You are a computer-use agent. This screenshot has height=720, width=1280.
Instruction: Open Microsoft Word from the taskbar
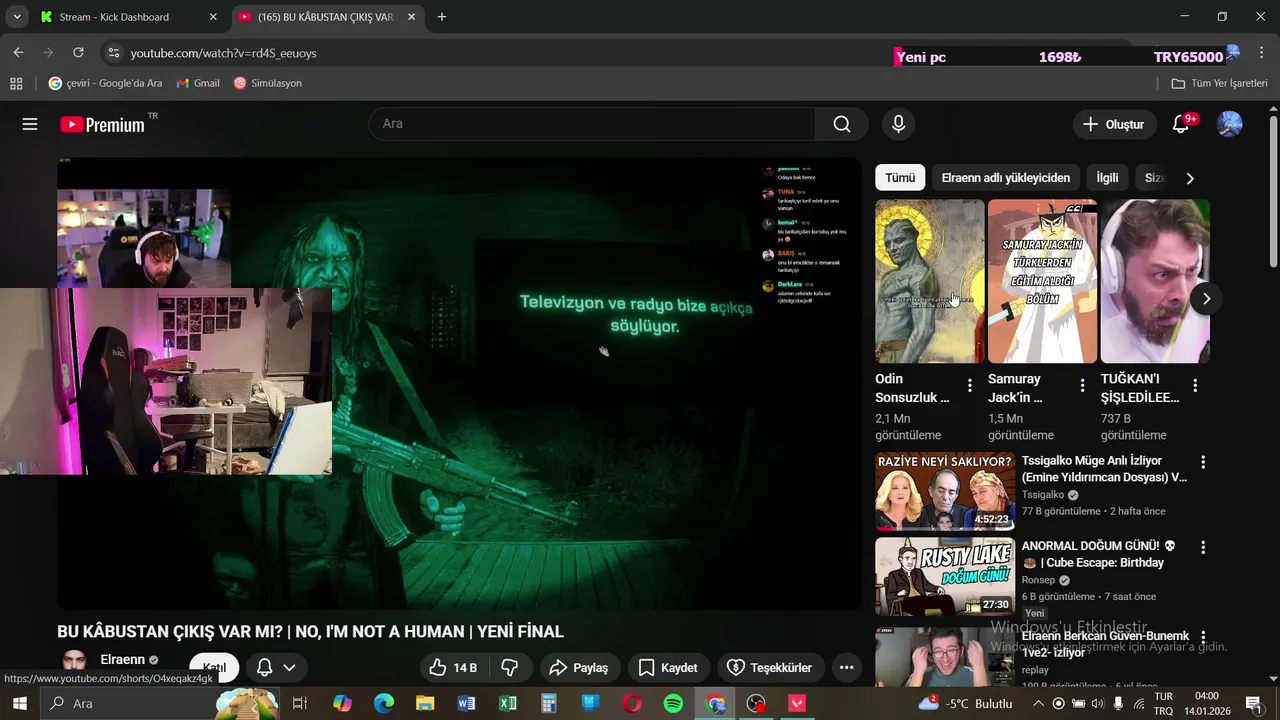(466, 703)
